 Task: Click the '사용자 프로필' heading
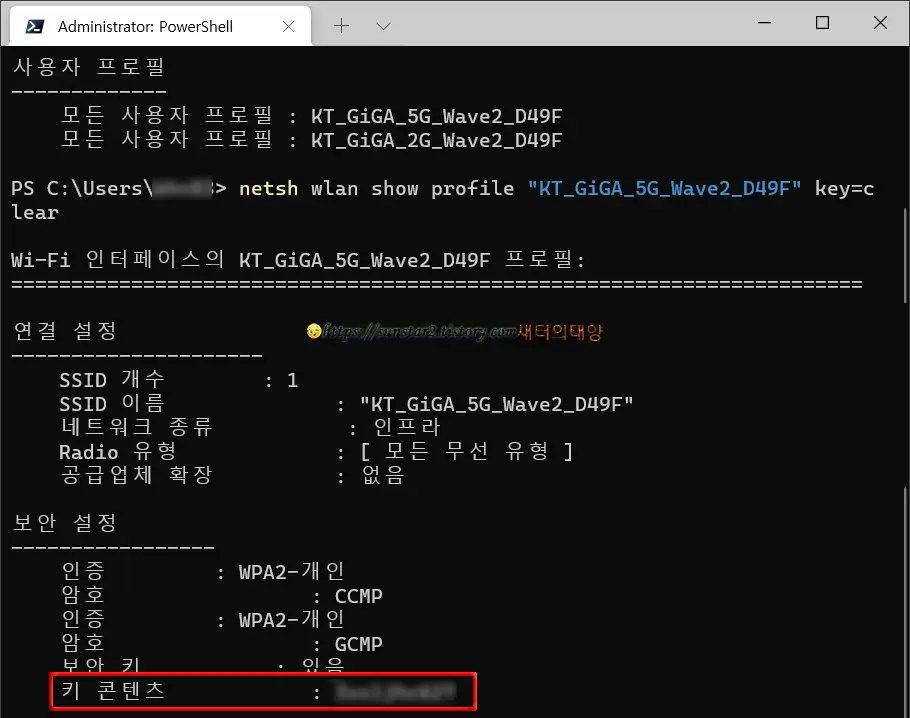coord(89,67)
